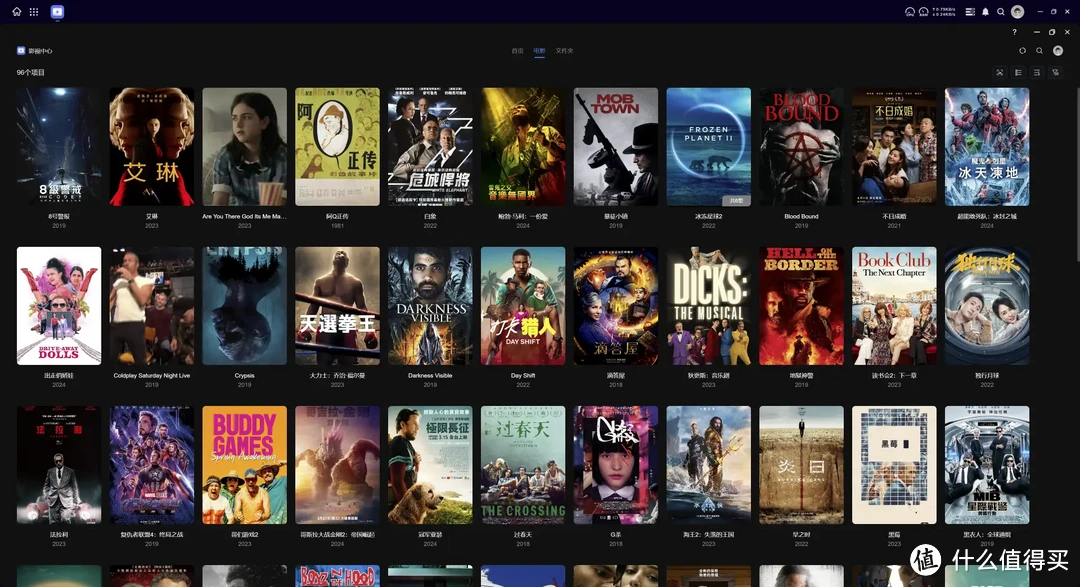Screen dimensions: 1080x587
Task: Open the sort options icon
Action: tap(1036, 72)
